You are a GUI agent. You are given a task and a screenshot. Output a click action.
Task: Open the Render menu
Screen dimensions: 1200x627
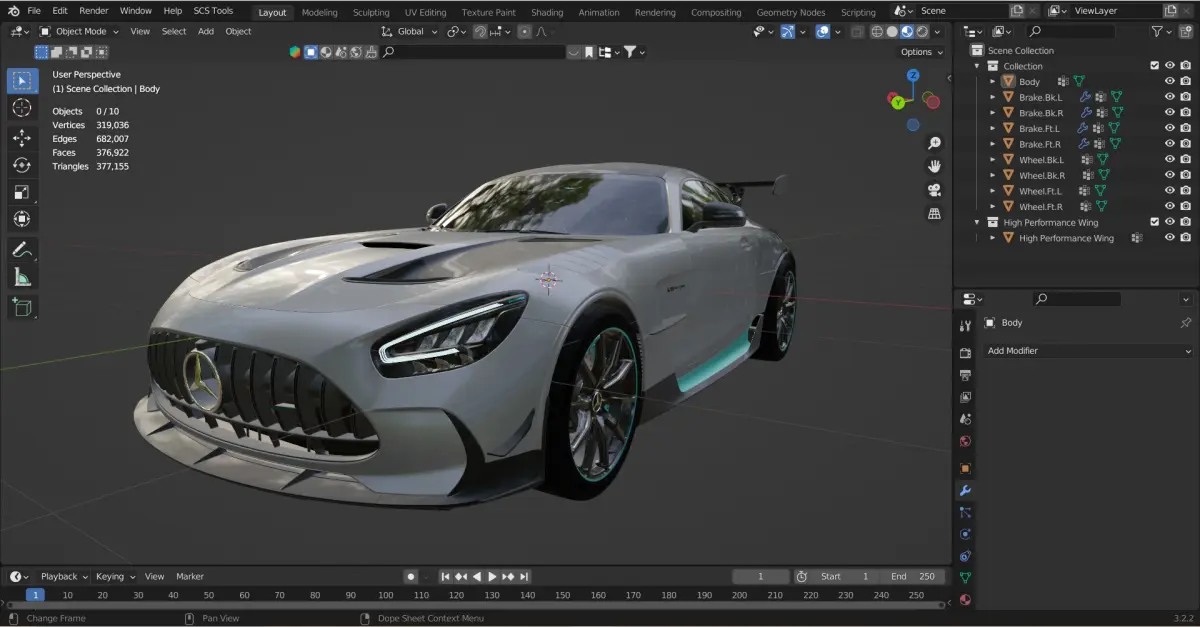click(94, 11)
